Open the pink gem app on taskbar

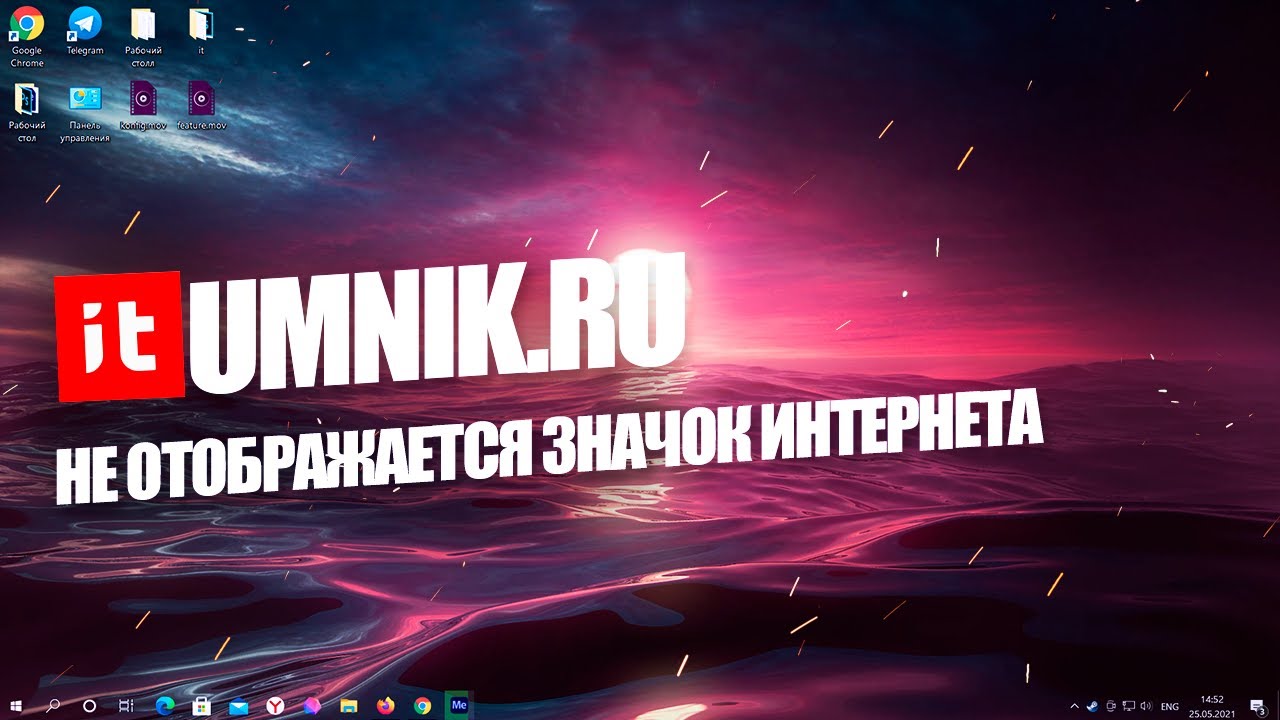pos(312,705)
